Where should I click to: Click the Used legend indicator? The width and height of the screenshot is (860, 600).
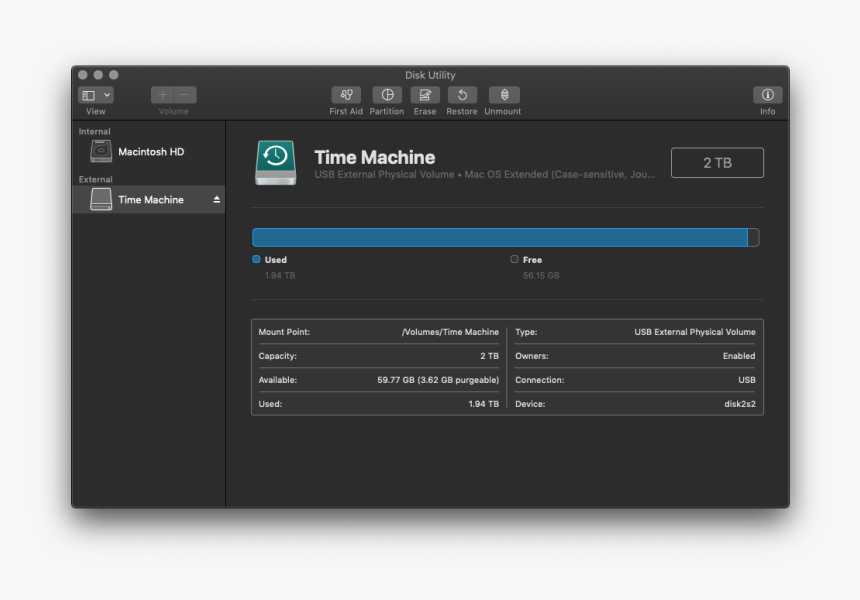coord(257,259)
